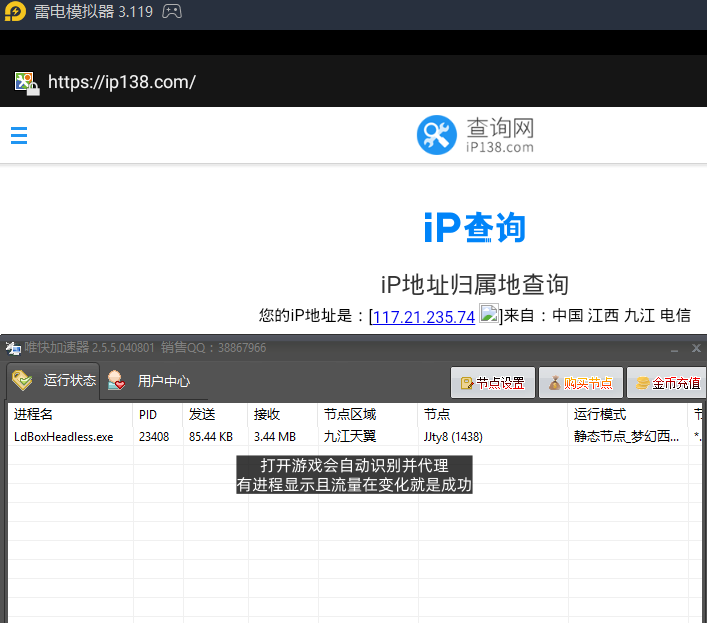Click the https://ip138.com/ address bar
The height and width of the screenshot is (623, 707).
[x=122, y=82]
